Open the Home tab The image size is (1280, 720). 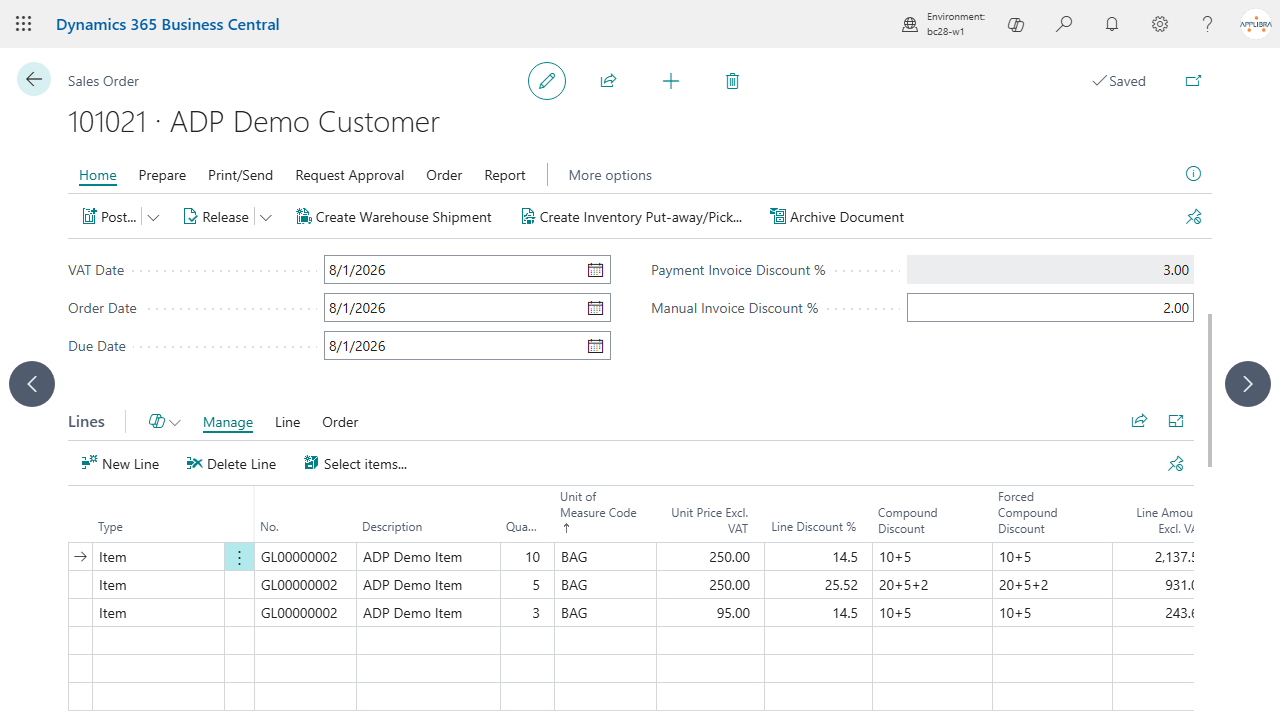point(98,175)
